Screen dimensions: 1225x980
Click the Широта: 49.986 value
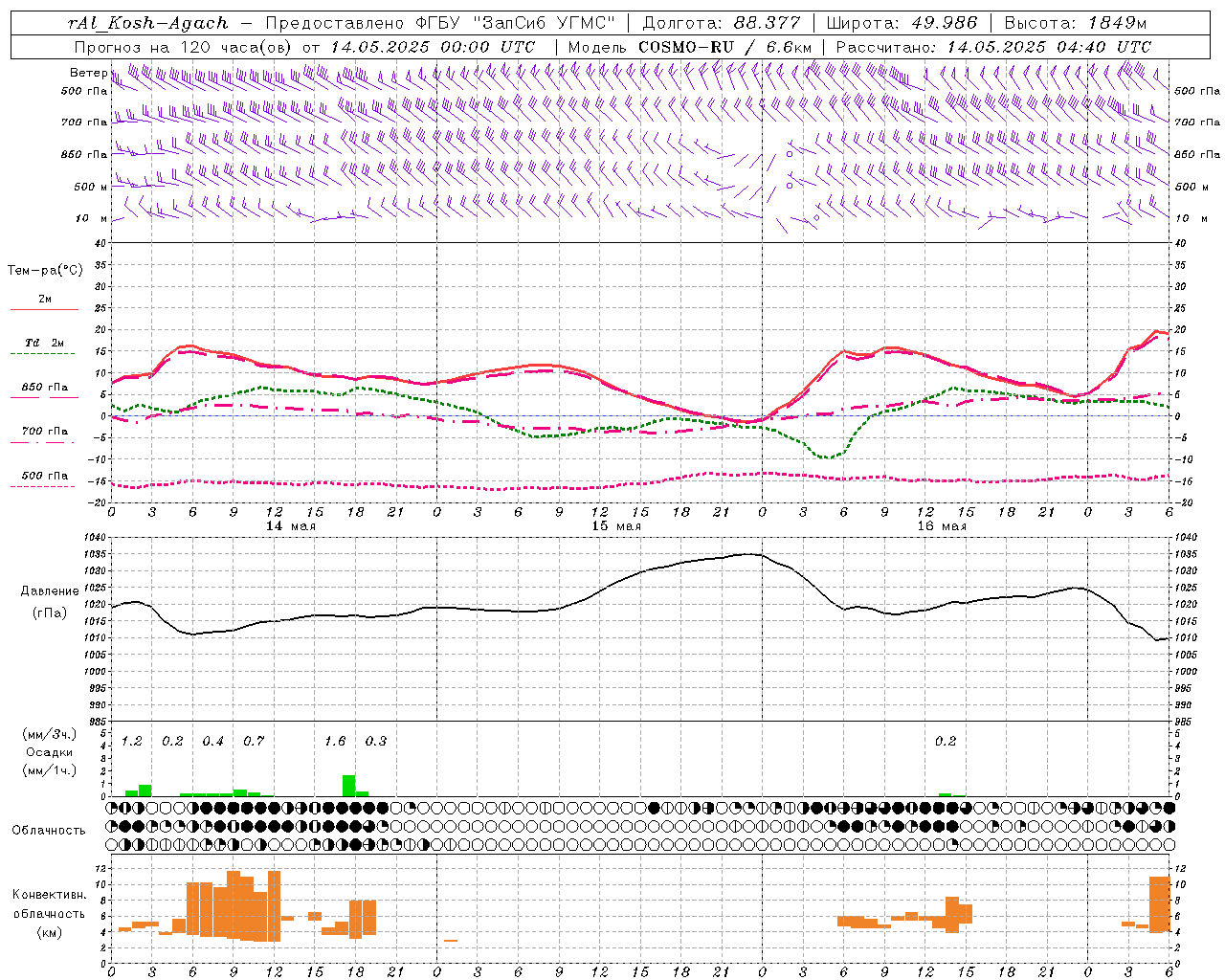pyautogui.click(x=902, y=24)
